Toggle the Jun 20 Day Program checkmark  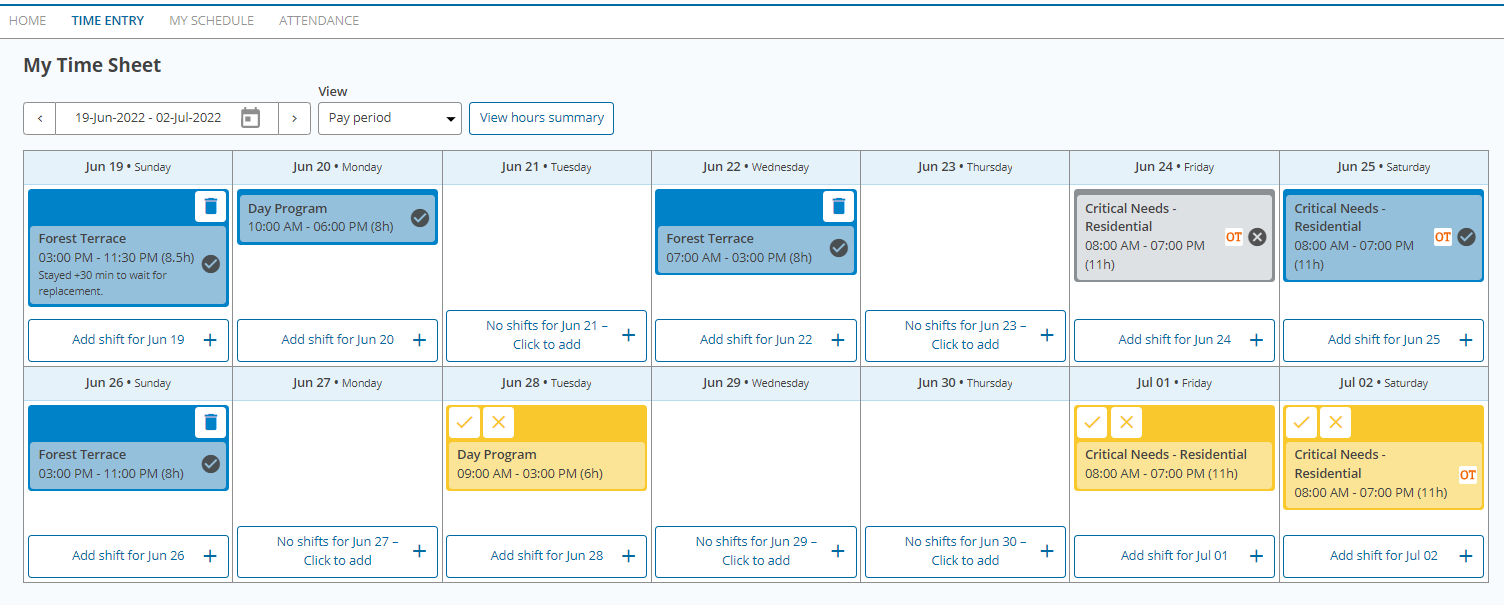pyautogui.click(x=420, y=218)
